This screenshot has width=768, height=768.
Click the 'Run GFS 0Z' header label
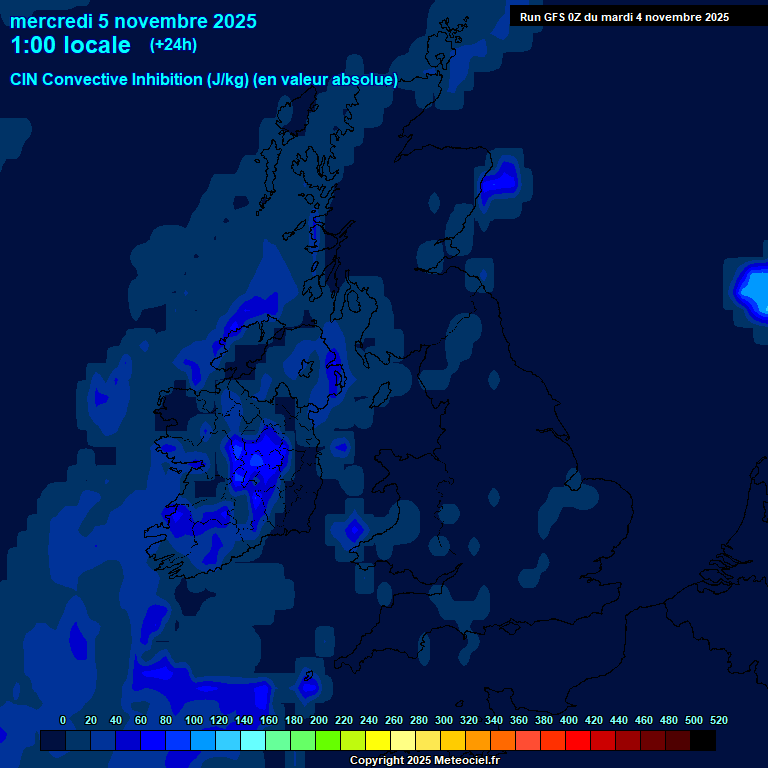[624, 17]
